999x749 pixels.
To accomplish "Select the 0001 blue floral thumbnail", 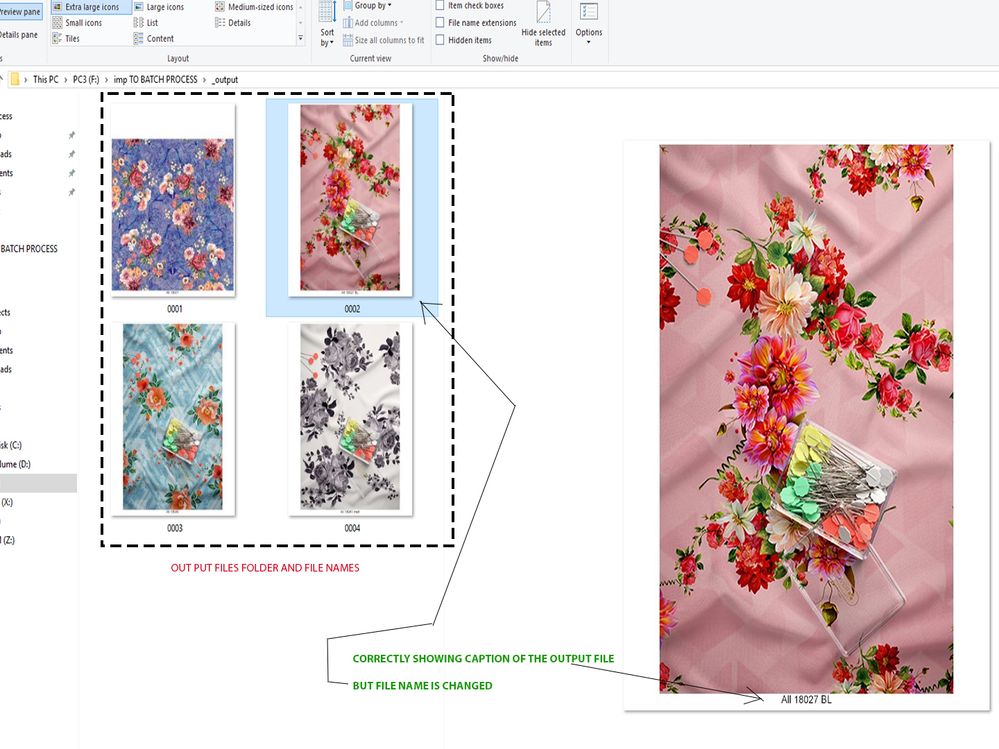I will point(173,201).
